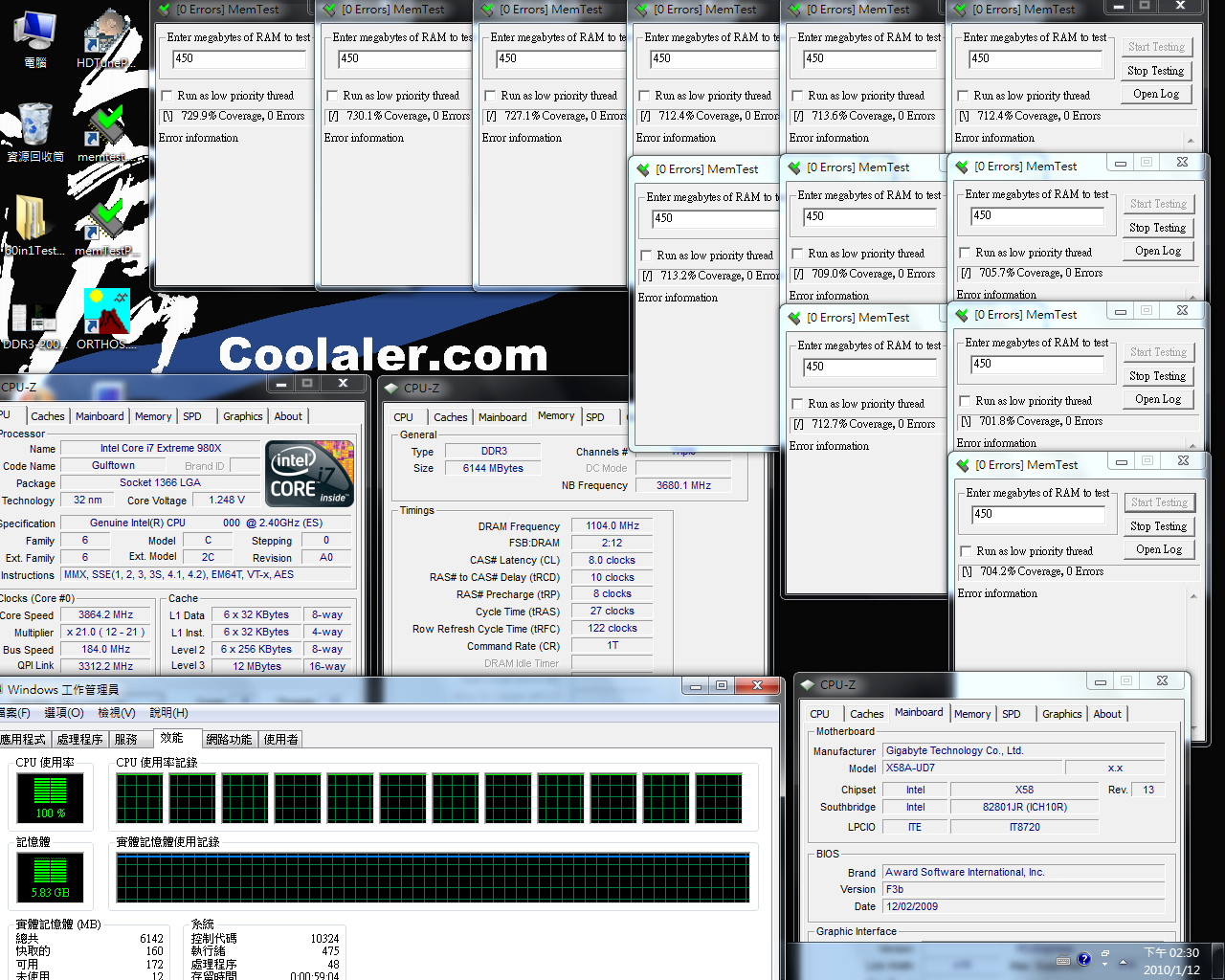1225x980 pixels.
Task: Click title icon of CPU-Z Gigabyte mainboard window
Action: tap(807, 685)
